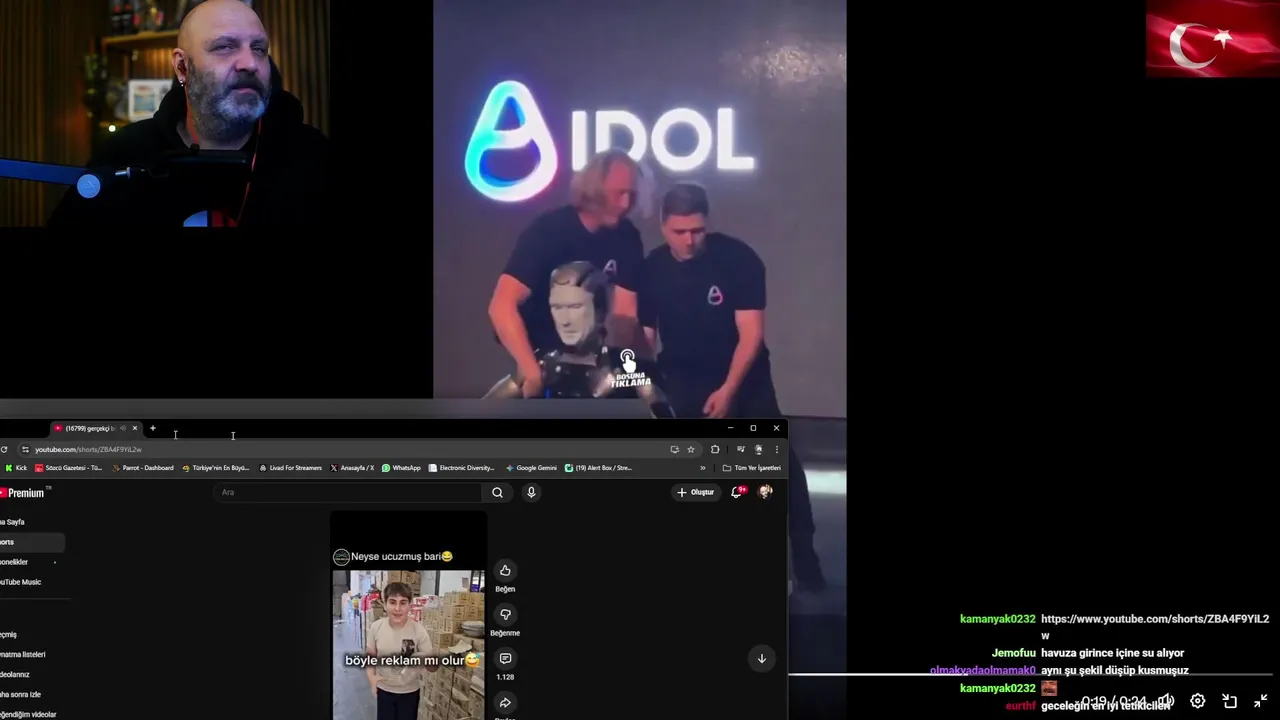1280x720 pixels.
Task: Switch to the (16799) YouTube tab
Action: [90, 428]
